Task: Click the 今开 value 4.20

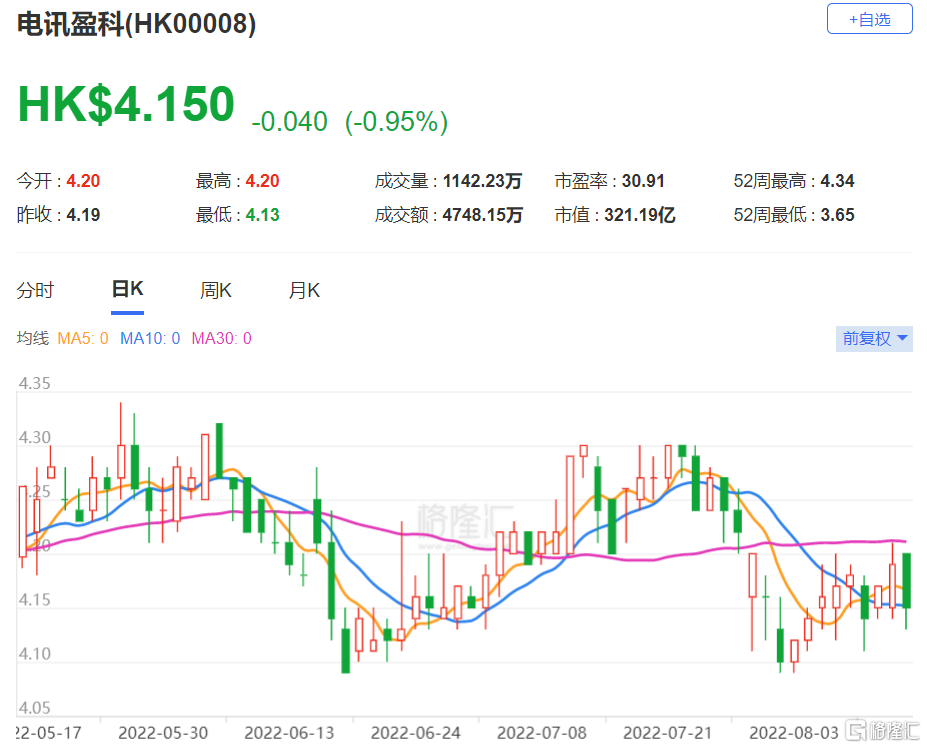Action: (x=83, y=181)
